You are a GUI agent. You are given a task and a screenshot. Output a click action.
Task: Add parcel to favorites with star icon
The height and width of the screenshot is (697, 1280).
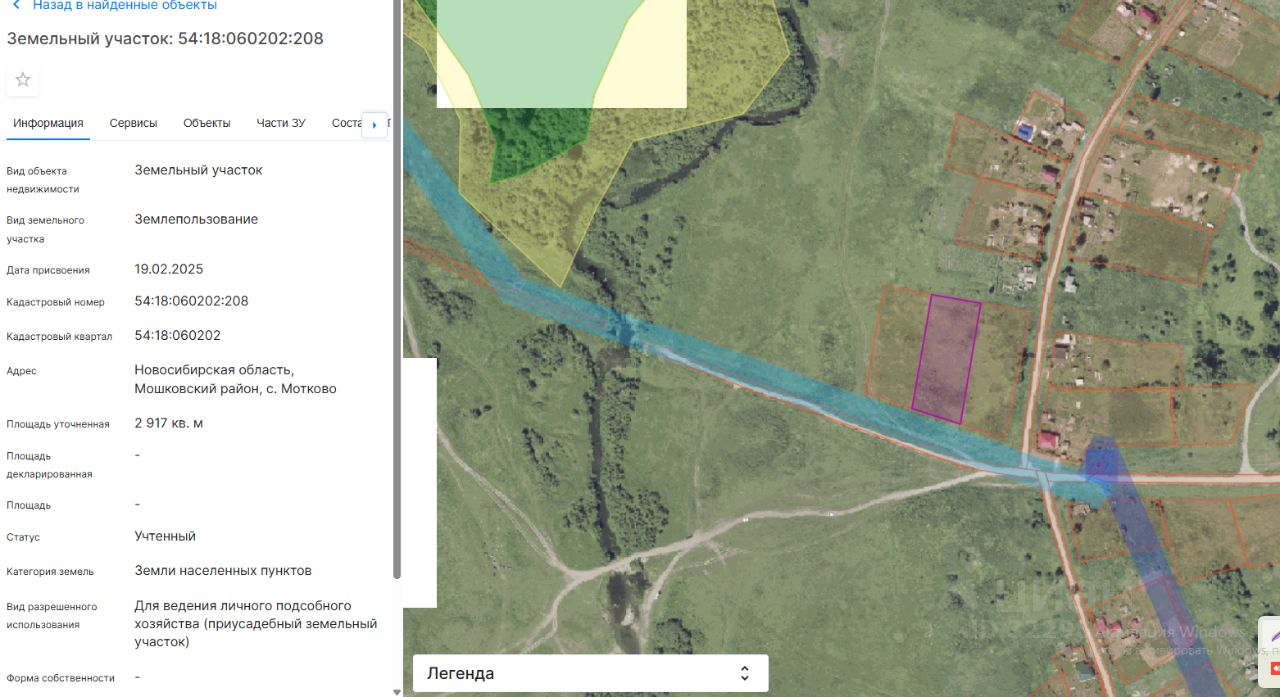[23, 80]
